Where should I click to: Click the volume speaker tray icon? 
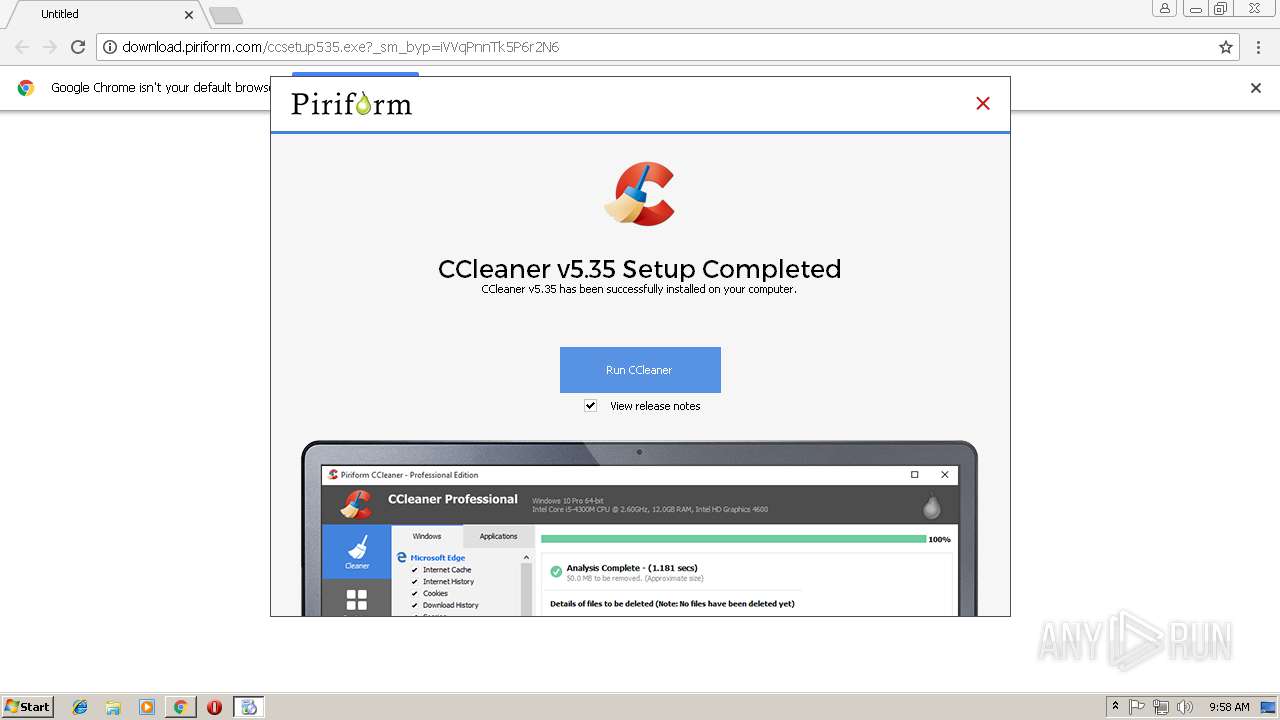(x=1185, y=707)
